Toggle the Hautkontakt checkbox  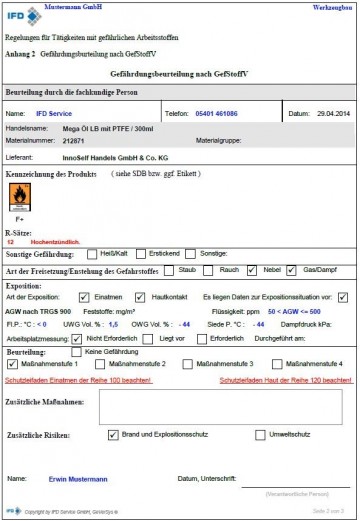pos(140,297)
